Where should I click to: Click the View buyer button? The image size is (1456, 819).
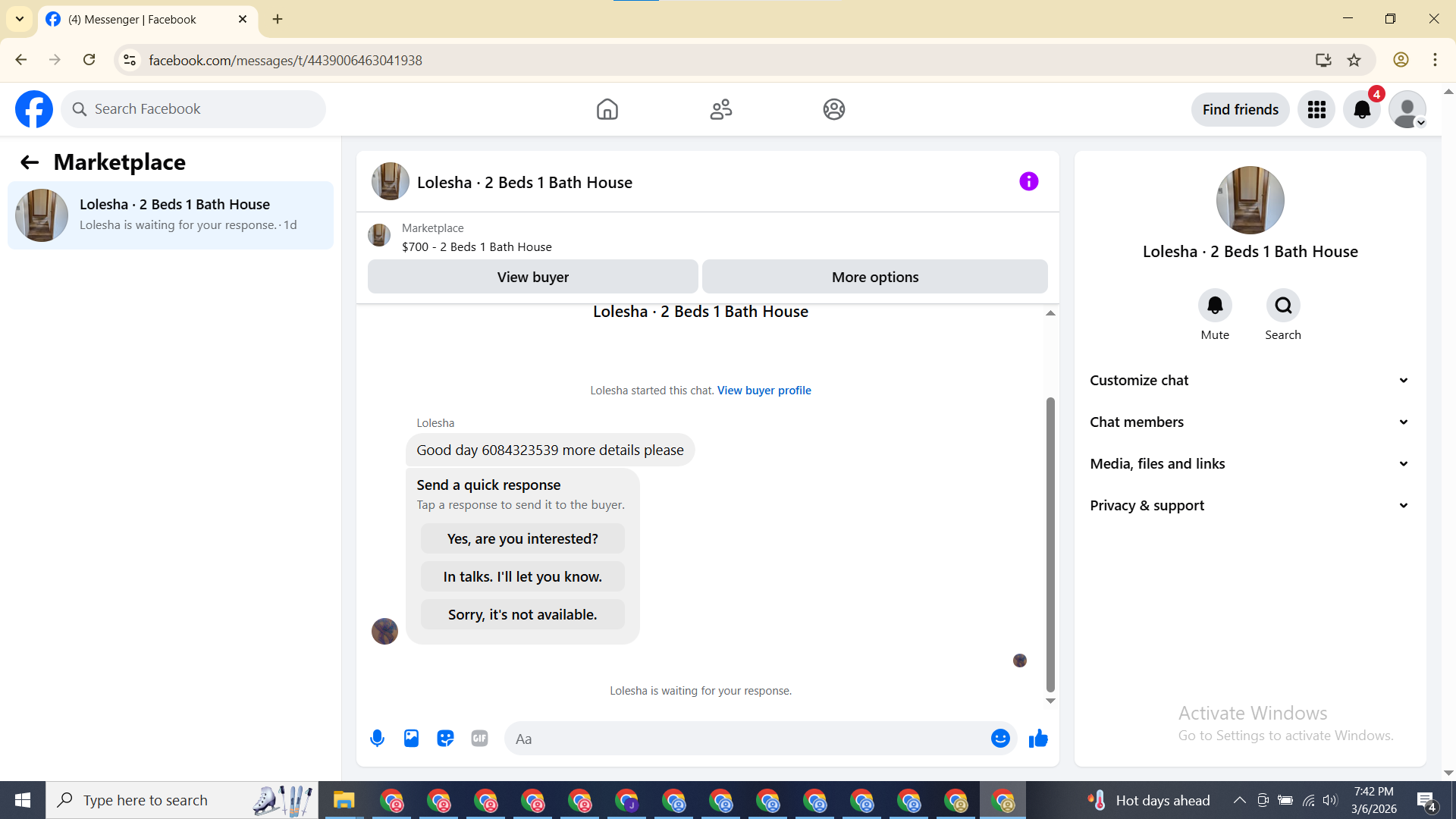532,277
